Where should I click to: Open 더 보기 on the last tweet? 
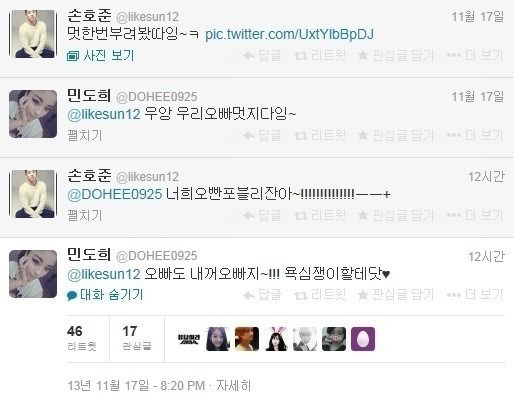[x=475, y=295]
